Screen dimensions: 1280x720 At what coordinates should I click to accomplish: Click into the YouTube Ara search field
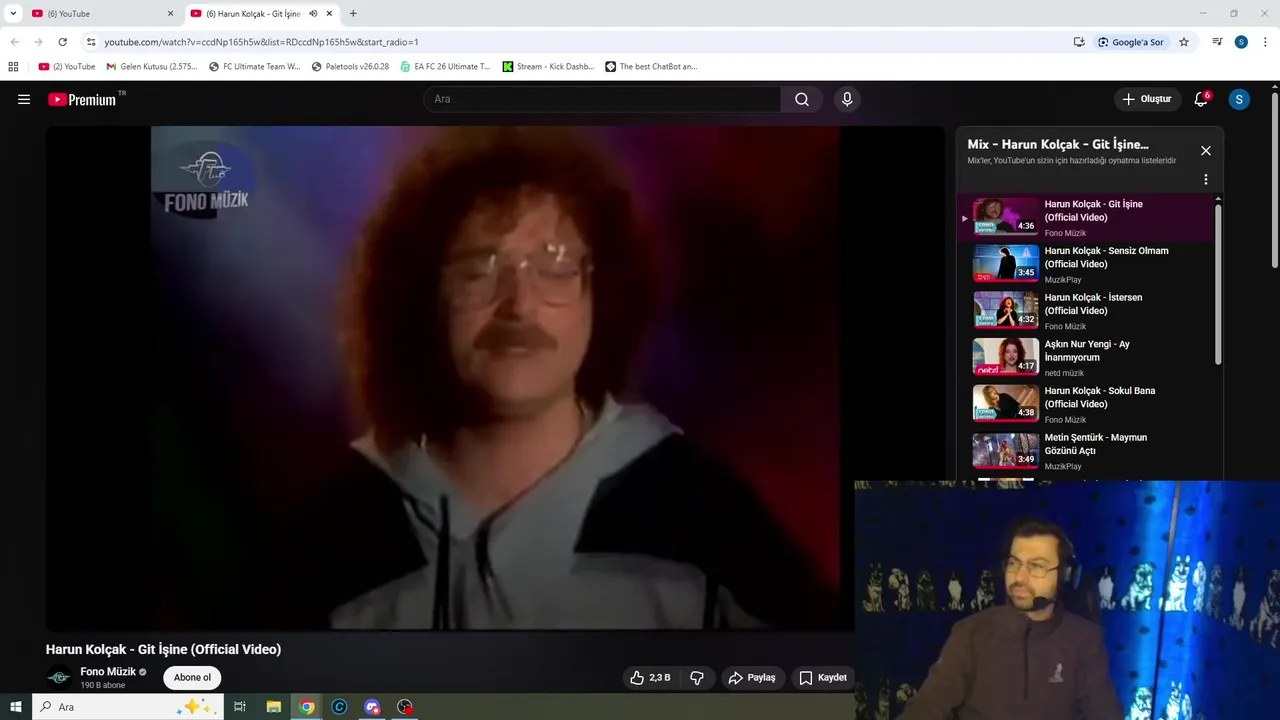point(602,99)
